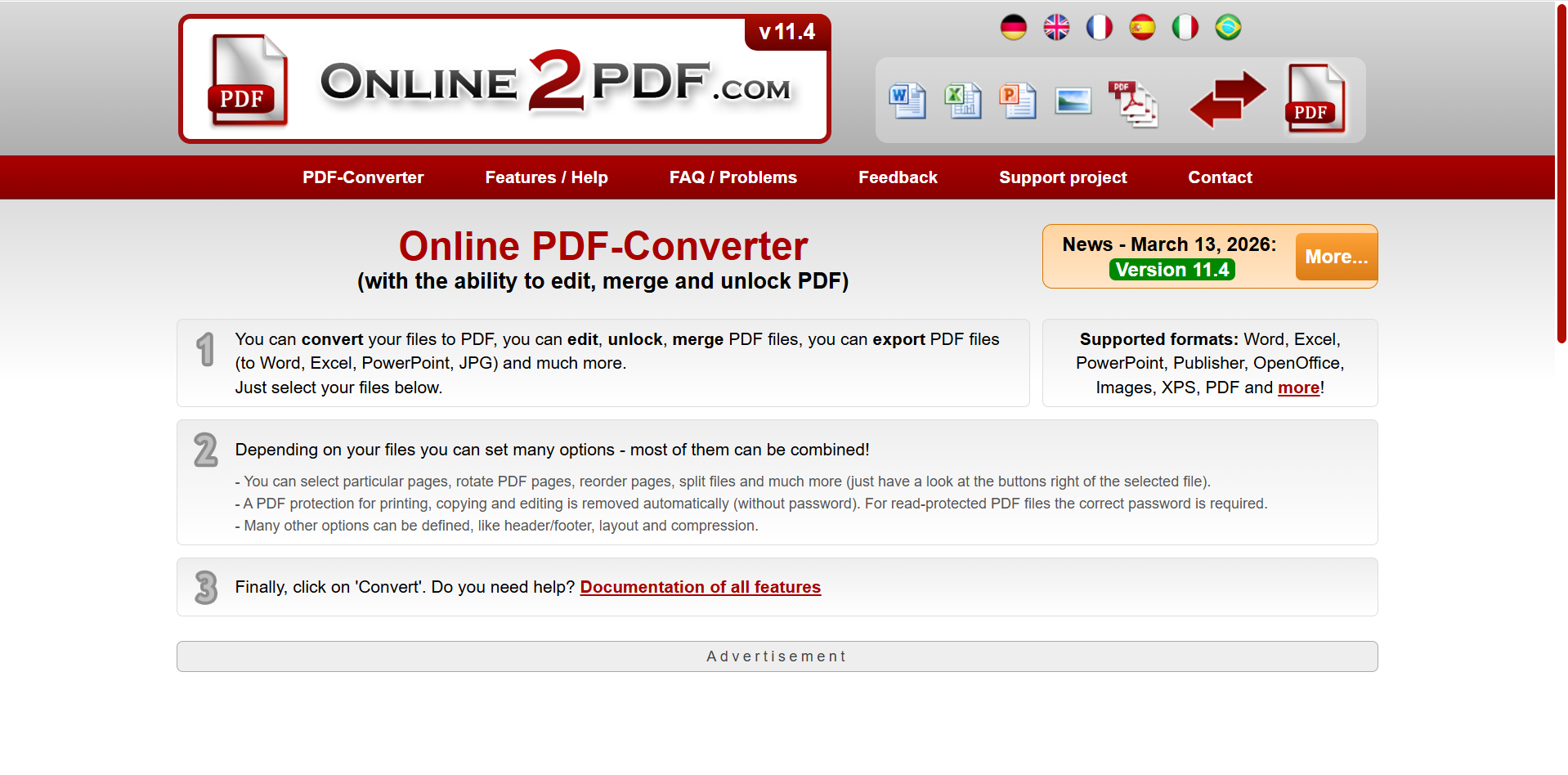The height and width of the screenshot is (775, 1568).
Task: Select the UK English flag icon
Action: point(1056,28)
